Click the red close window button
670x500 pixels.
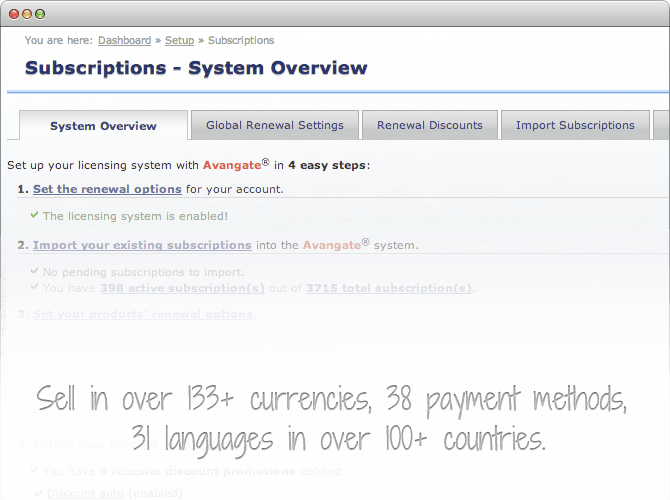pyautogui.click(x=14, y=14)
